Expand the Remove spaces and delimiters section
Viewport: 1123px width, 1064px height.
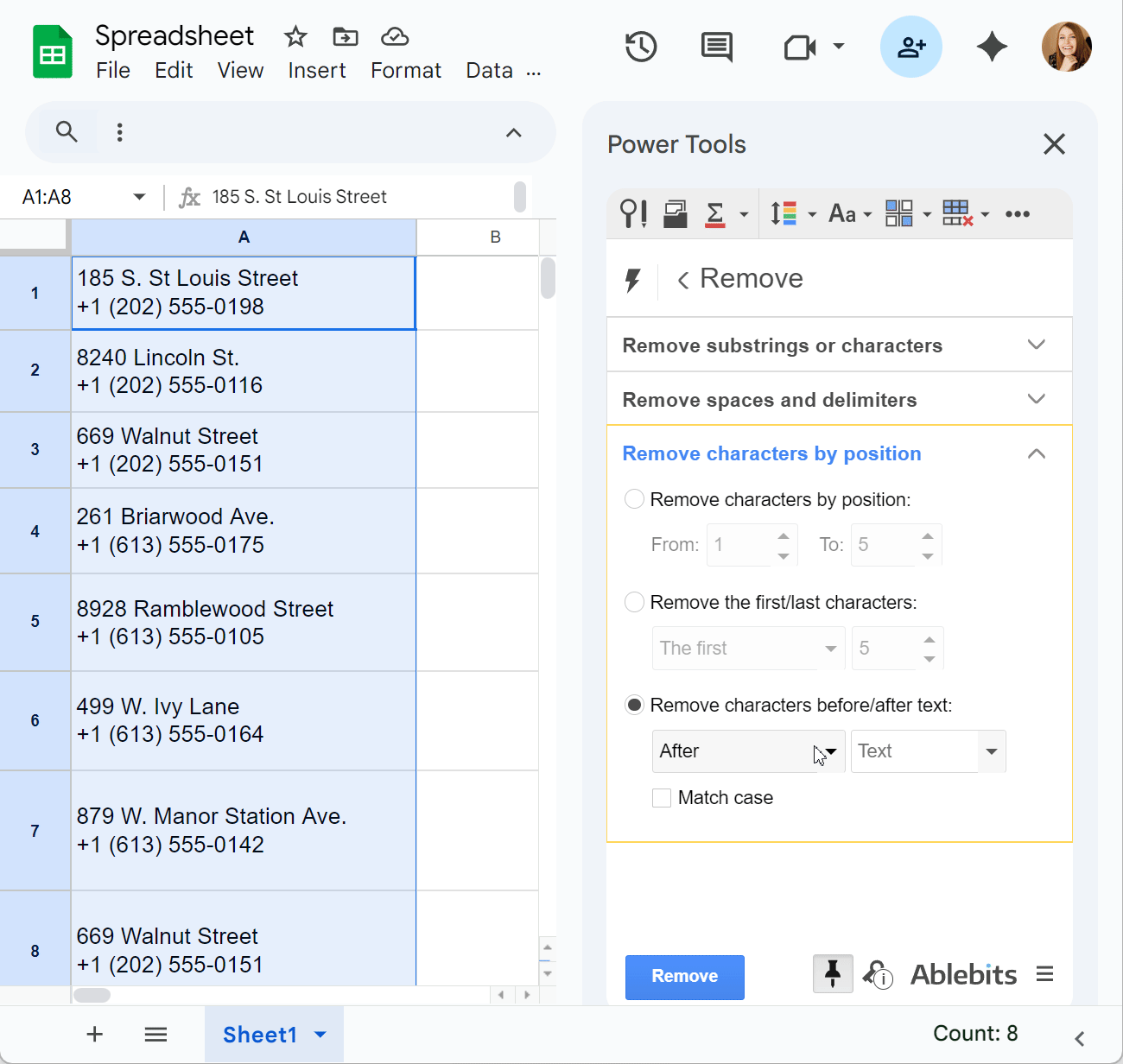pos(839,399)
